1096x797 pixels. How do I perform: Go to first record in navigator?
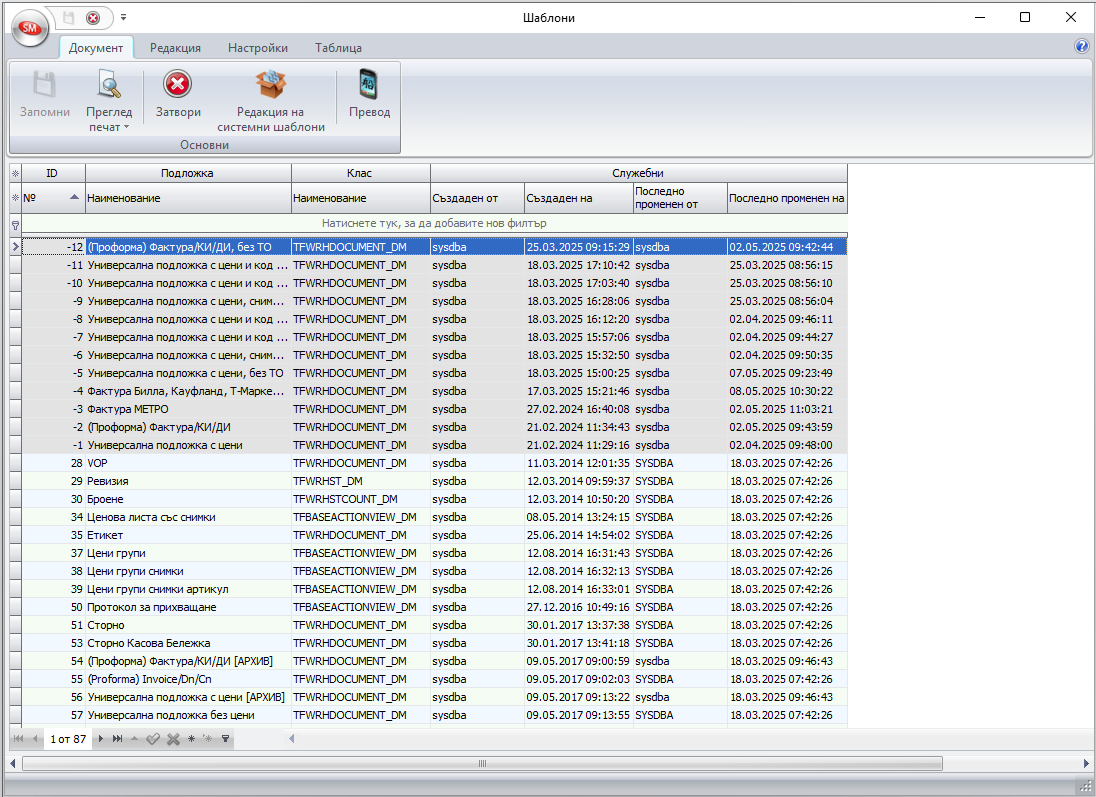point(18,738)
